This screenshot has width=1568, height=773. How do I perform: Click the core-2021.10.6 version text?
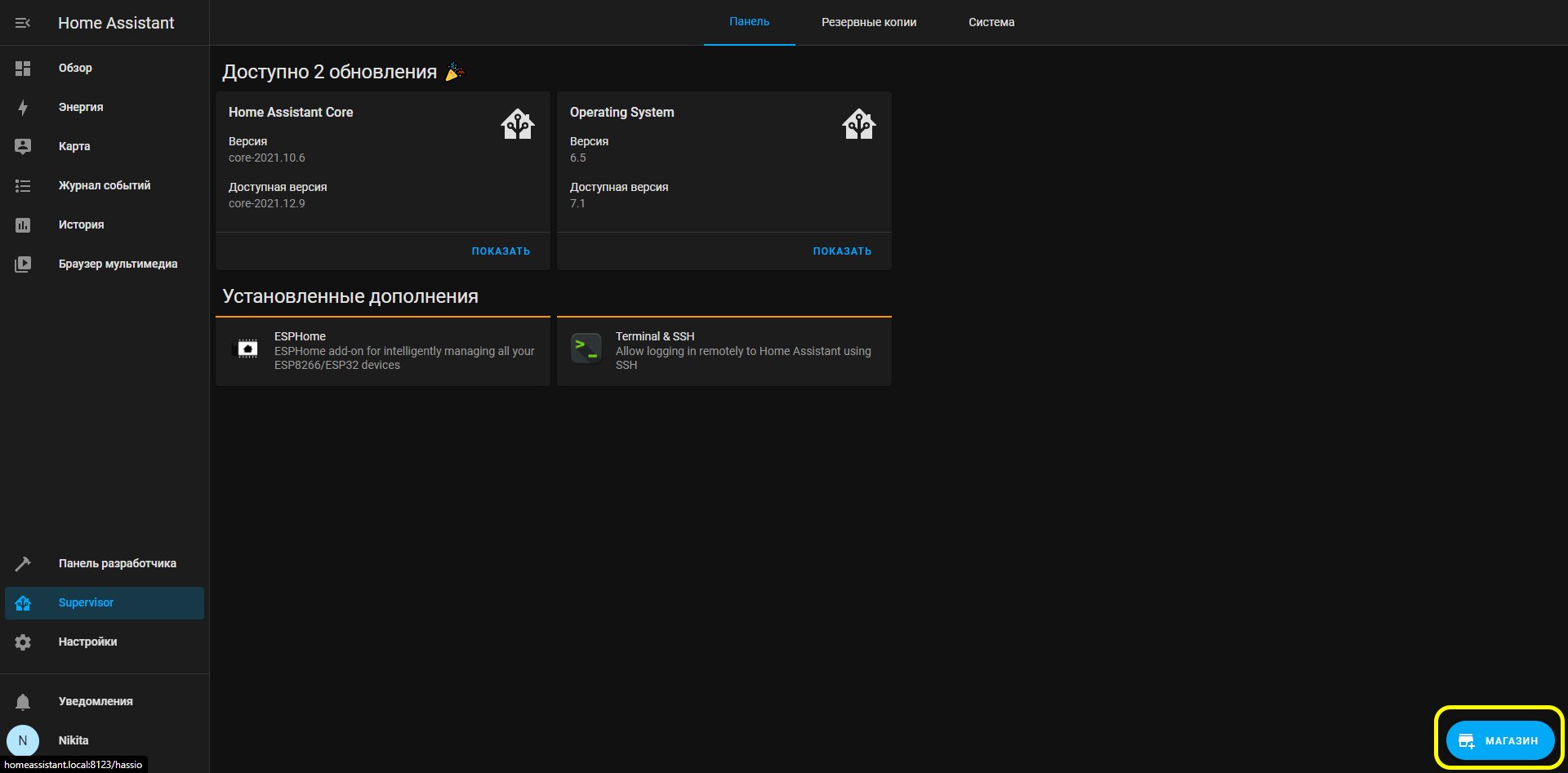pyautogui.click(x=267, y=158)
